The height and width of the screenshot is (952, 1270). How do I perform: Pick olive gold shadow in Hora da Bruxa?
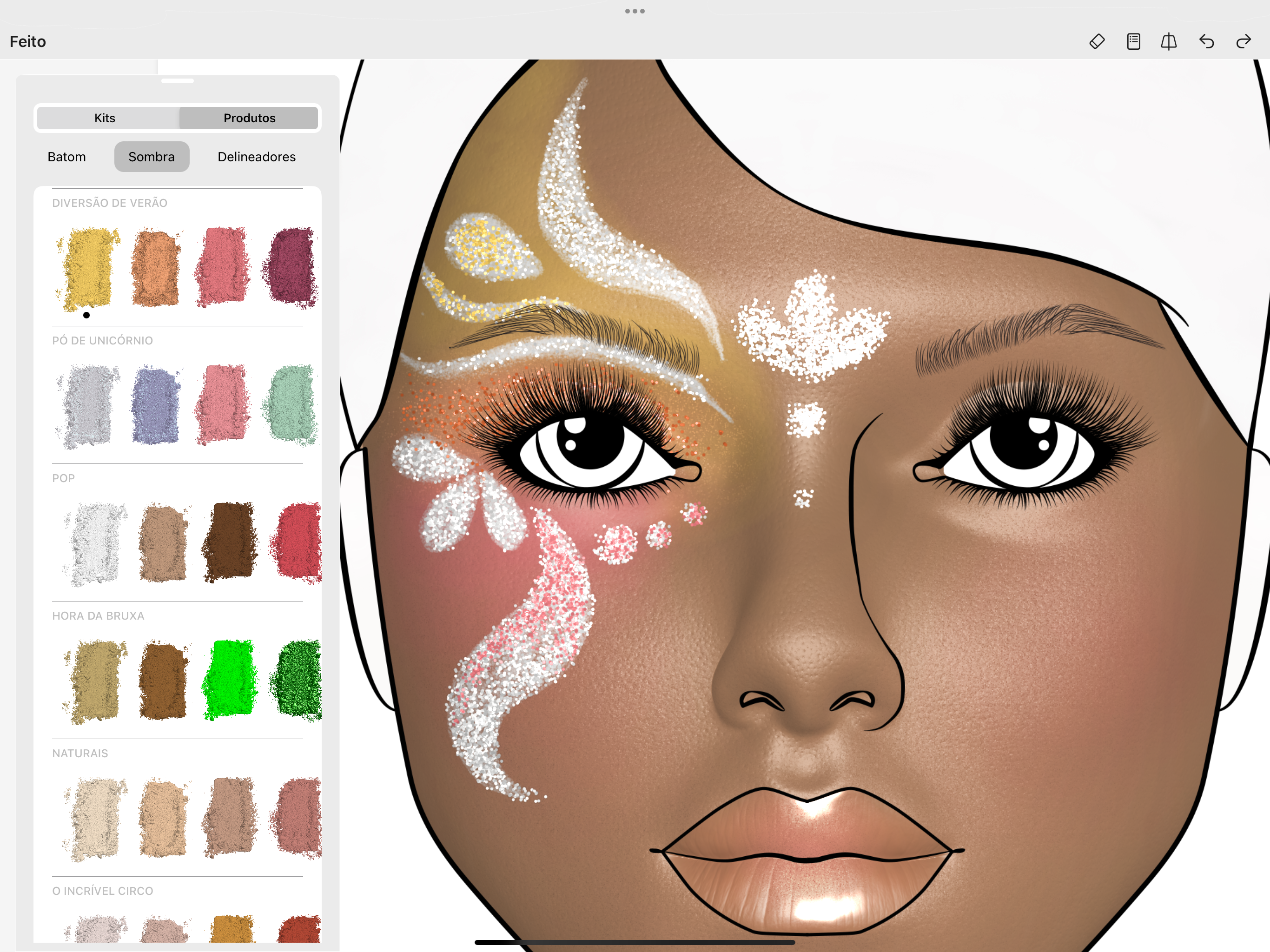[95, 681]
